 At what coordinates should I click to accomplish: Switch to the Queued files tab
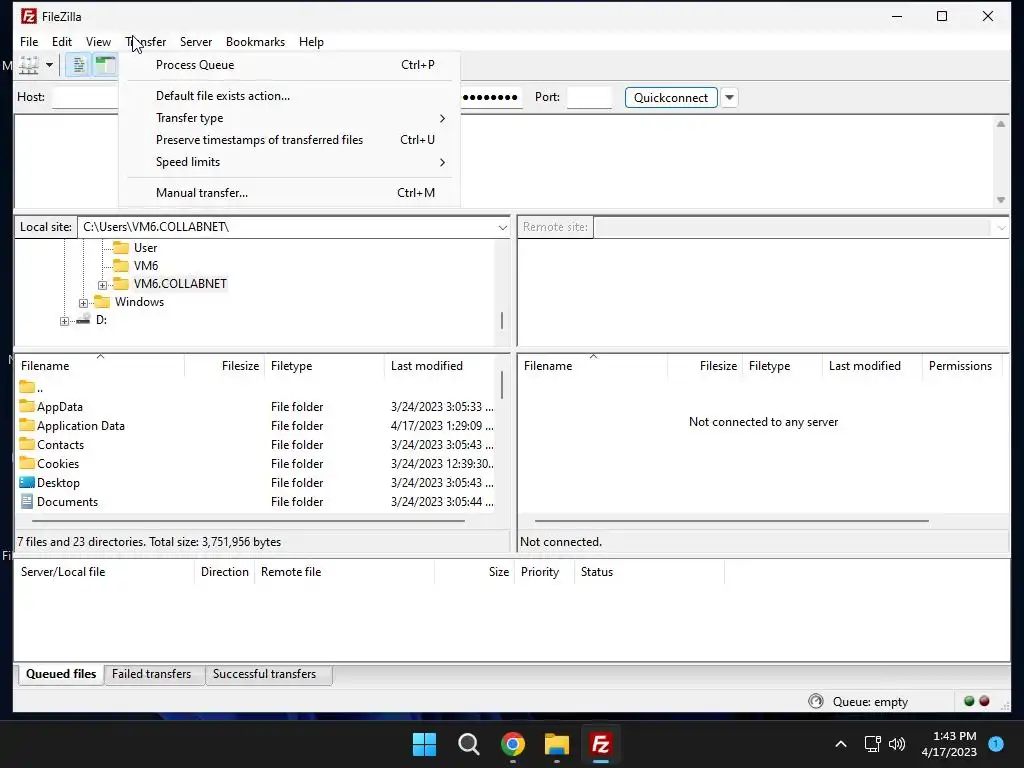pyautogui.click(x=61, y=674)
